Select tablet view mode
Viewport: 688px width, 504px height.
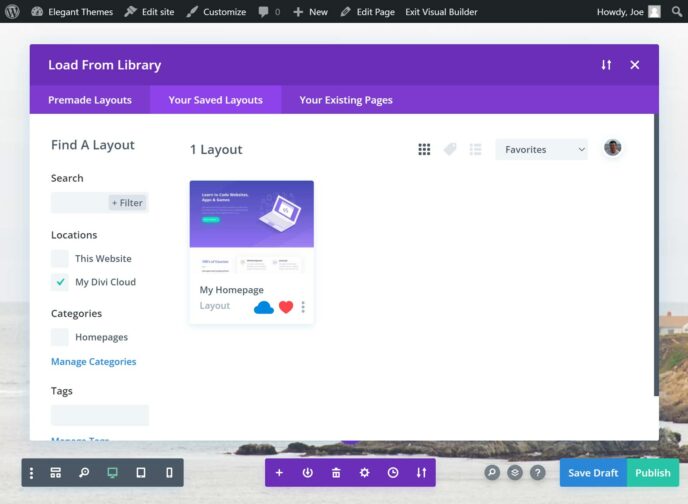[141, 473]
